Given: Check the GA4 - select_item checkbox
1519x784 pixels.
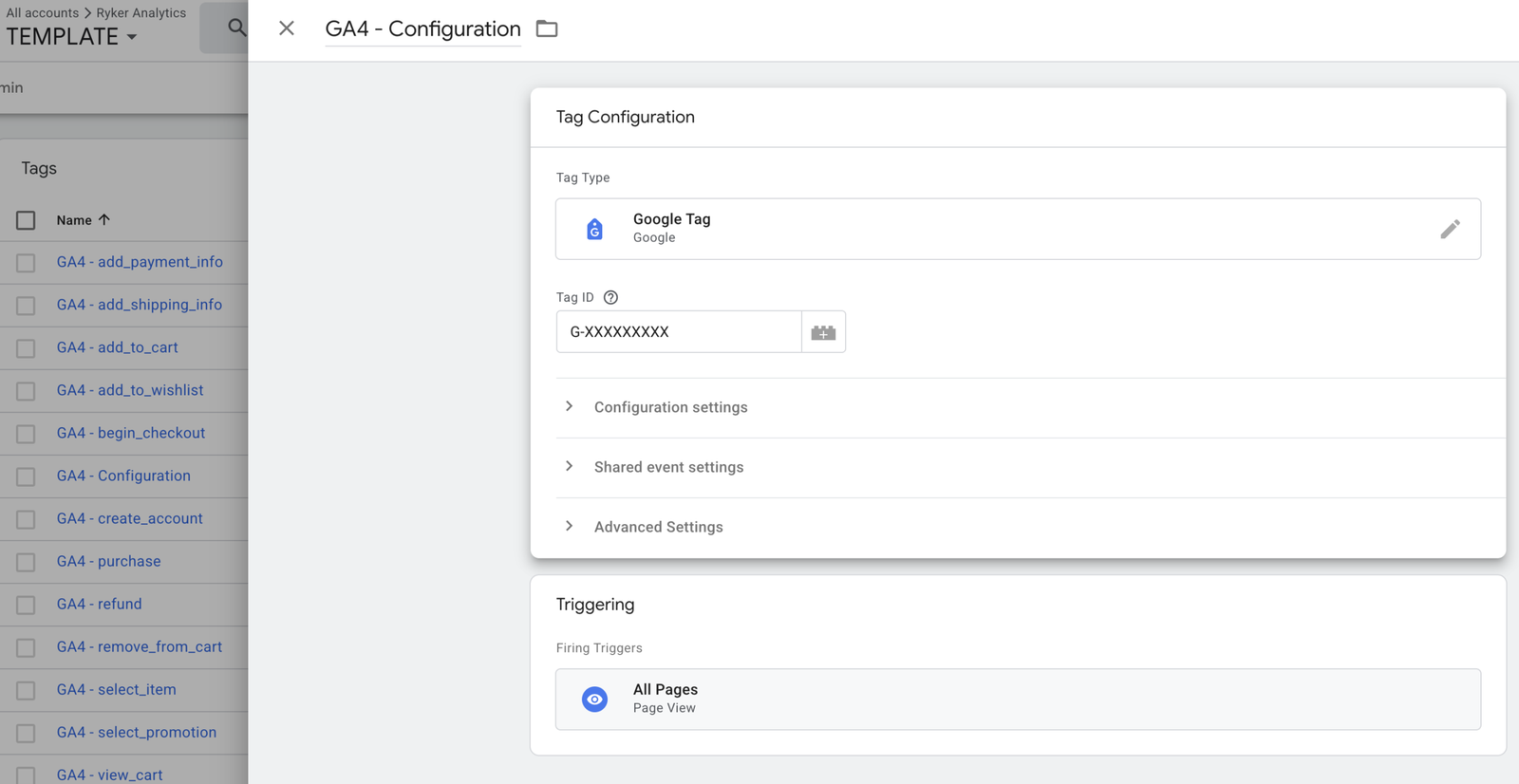Looking at the screenshot, I should (26, 690).
